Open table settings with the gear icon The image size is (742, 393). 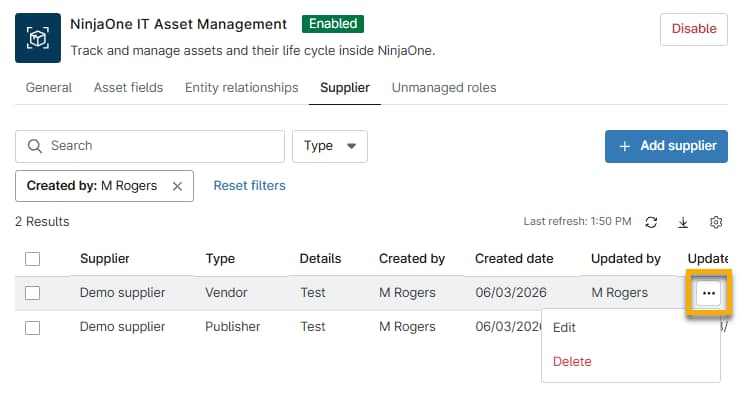(x=716, y=222)
